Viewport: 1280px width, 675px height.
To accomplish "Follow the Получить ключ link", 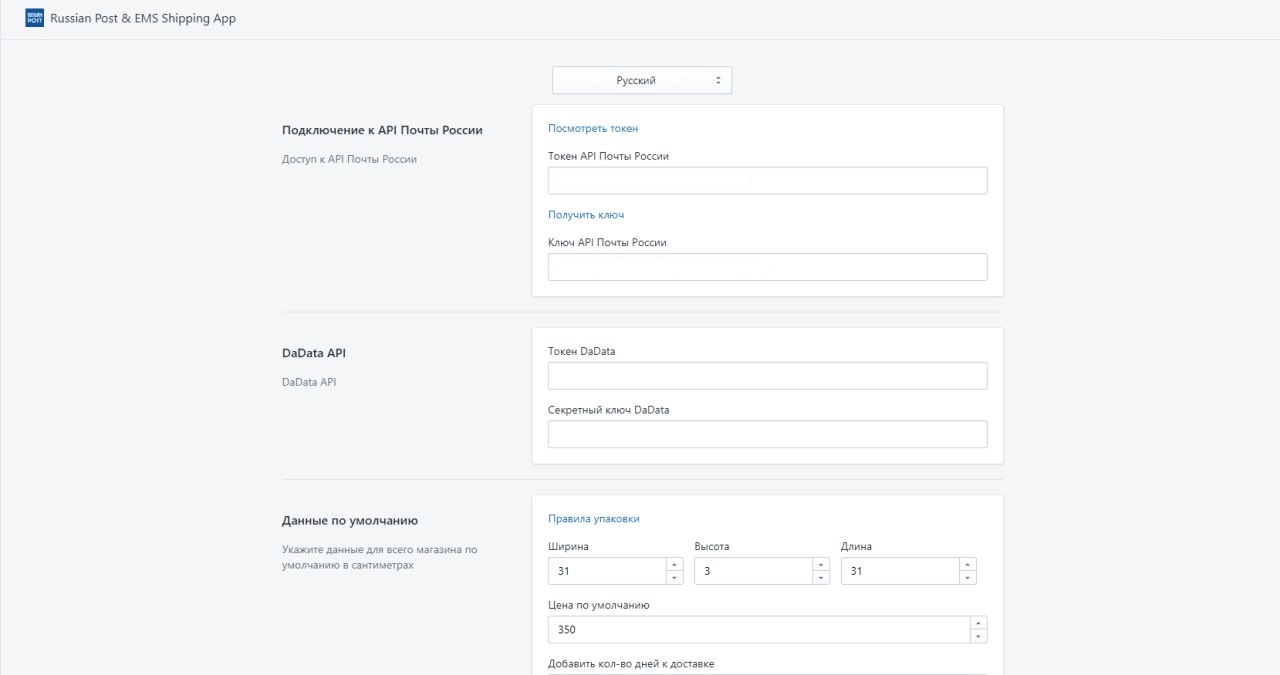I will [x=586, y=215].
